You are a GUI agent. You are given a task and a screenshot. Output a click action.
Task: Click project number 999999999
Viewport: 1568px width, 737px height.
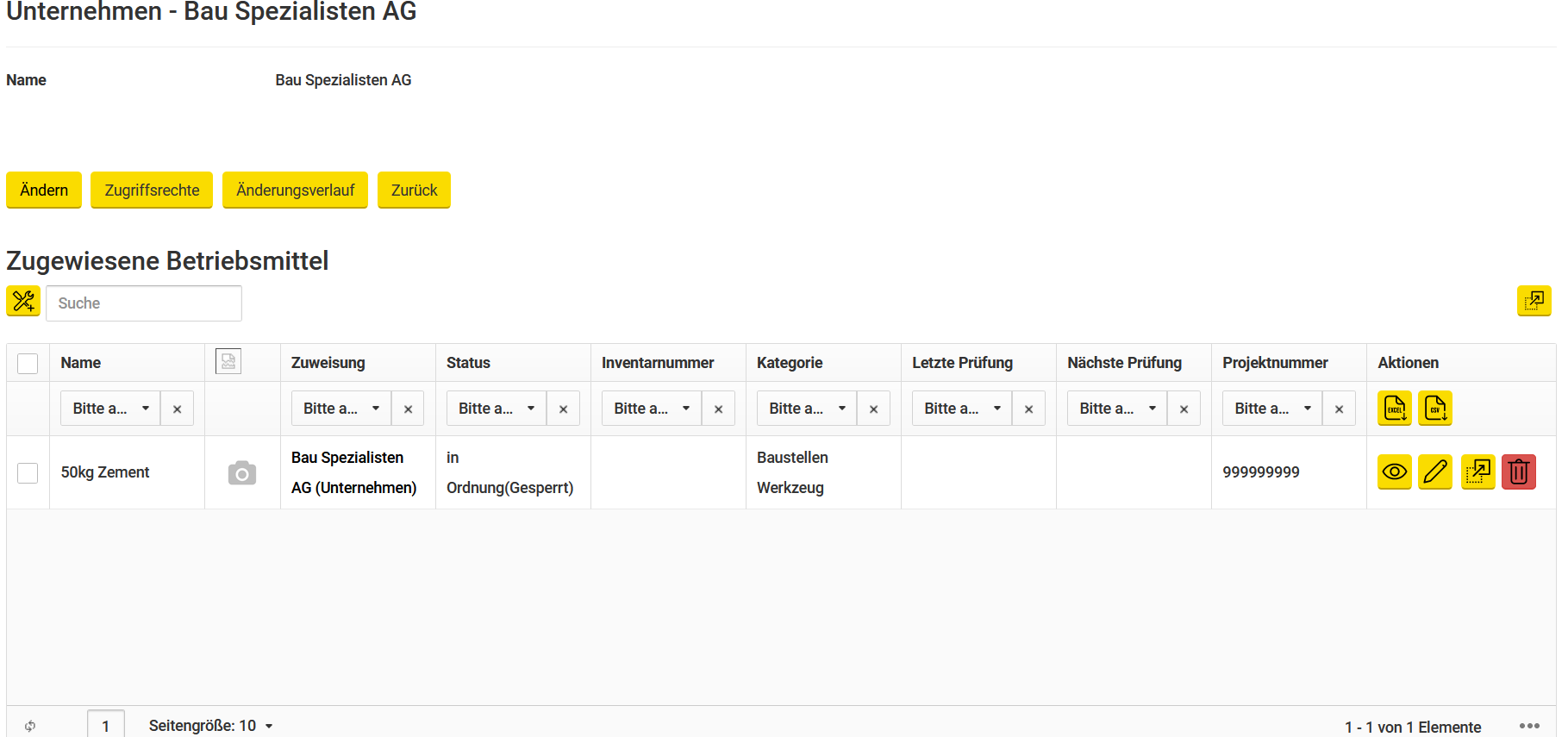1261,472
